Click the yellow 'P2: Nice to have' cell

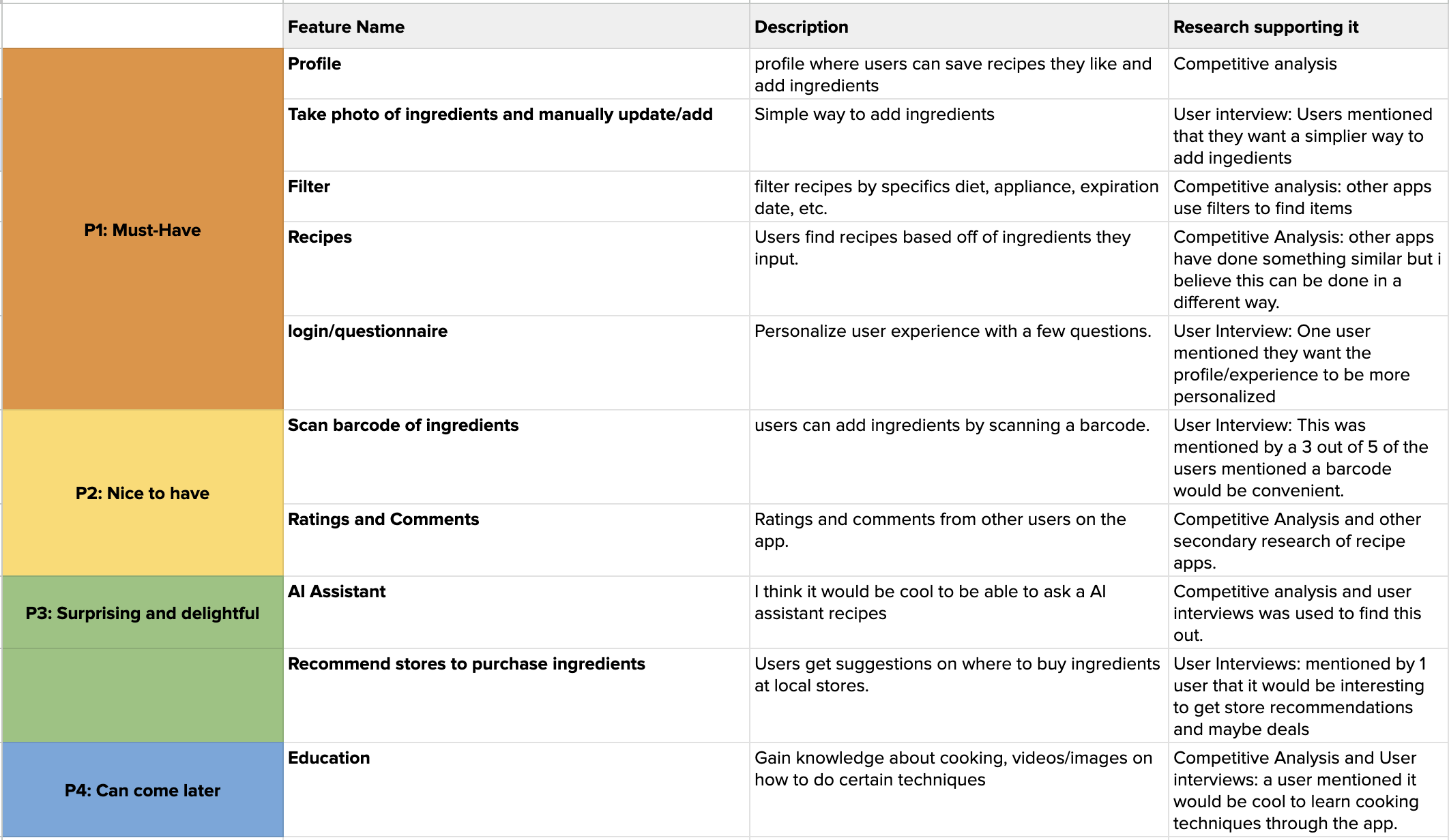[x=143, y=493]
